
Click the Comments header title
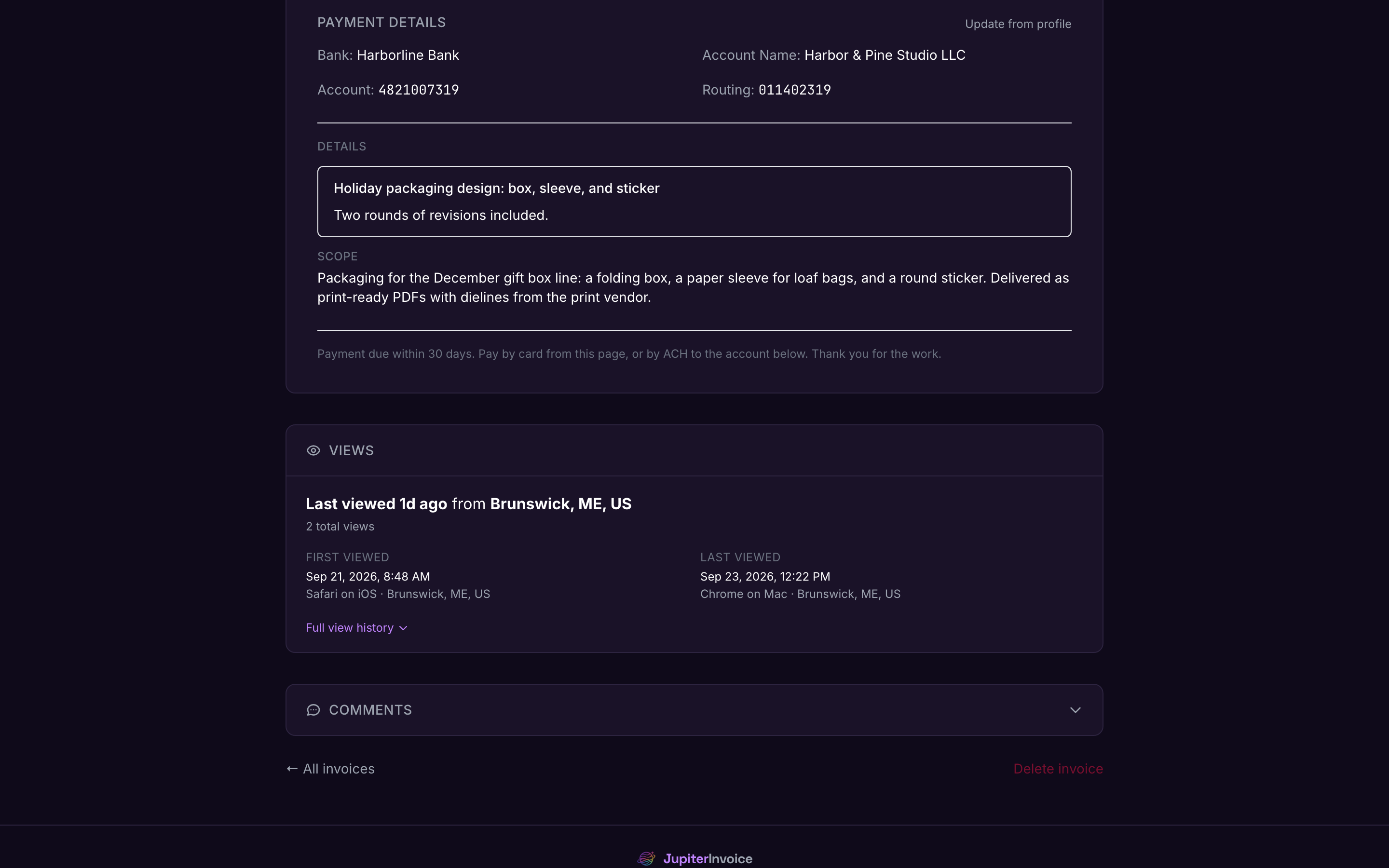(370, 710)
